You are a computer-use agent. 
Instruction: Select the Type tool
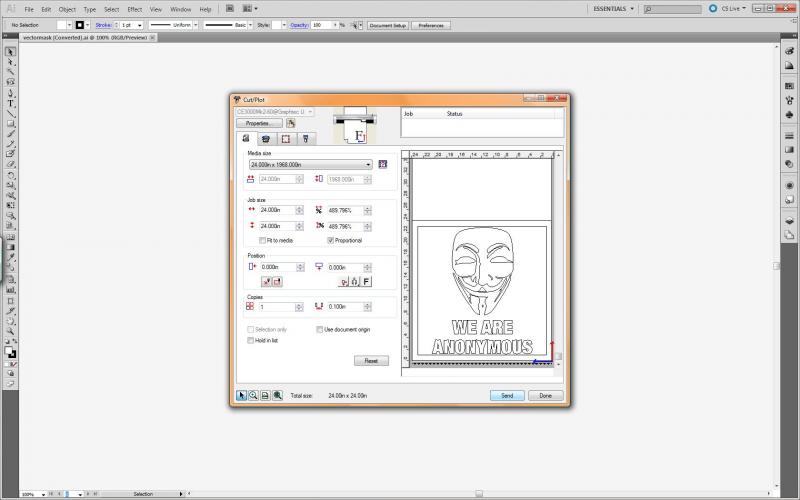[10, 103]
